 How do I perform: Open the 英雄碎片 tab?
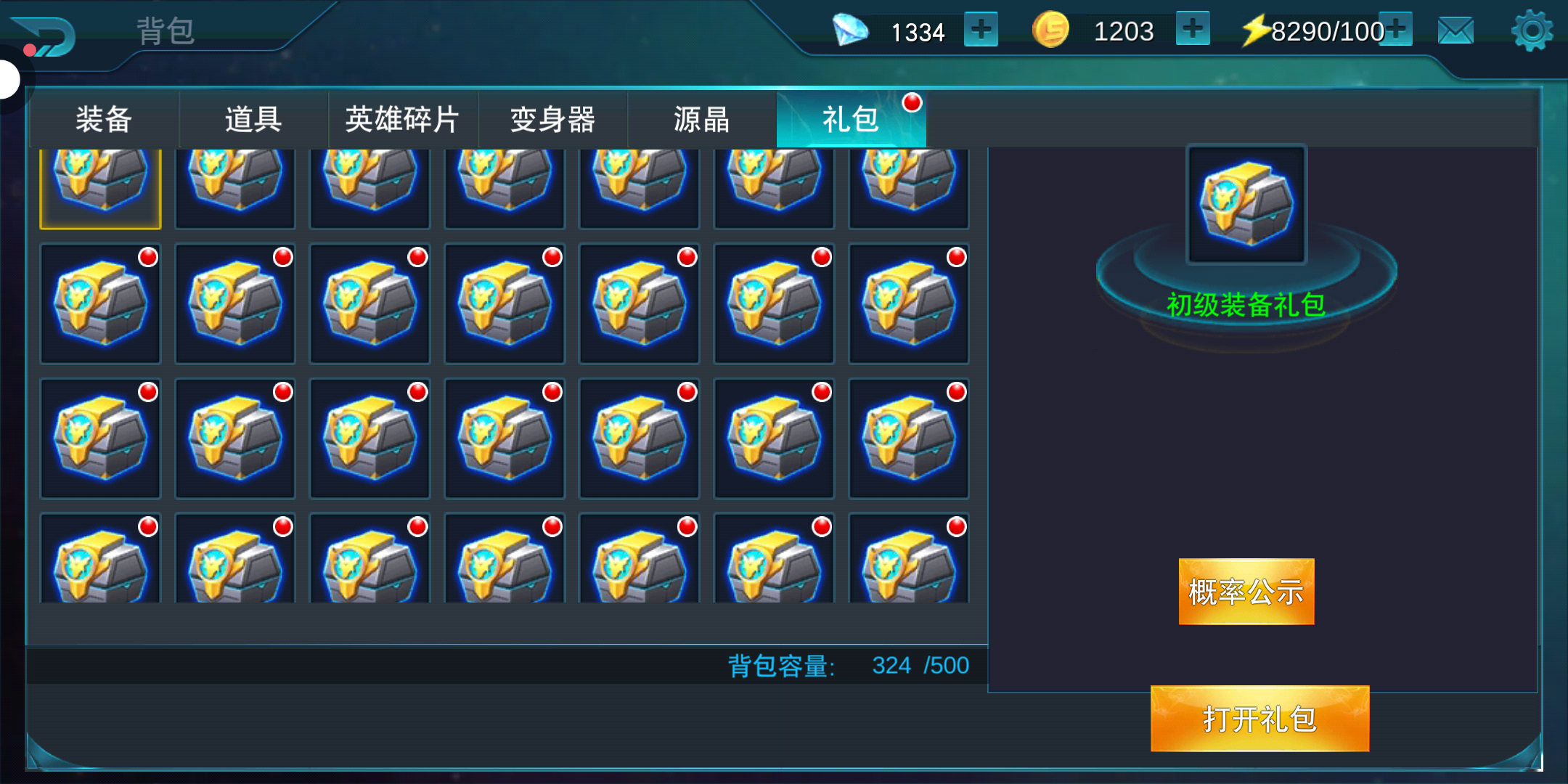pos(403,119)
